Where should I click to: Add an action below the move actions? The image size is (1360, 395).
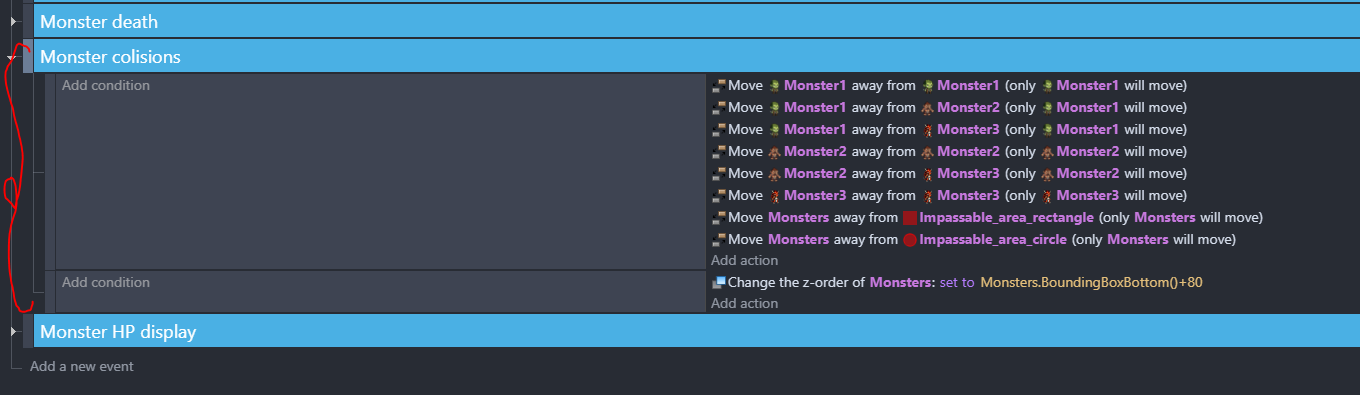[744, 261]
